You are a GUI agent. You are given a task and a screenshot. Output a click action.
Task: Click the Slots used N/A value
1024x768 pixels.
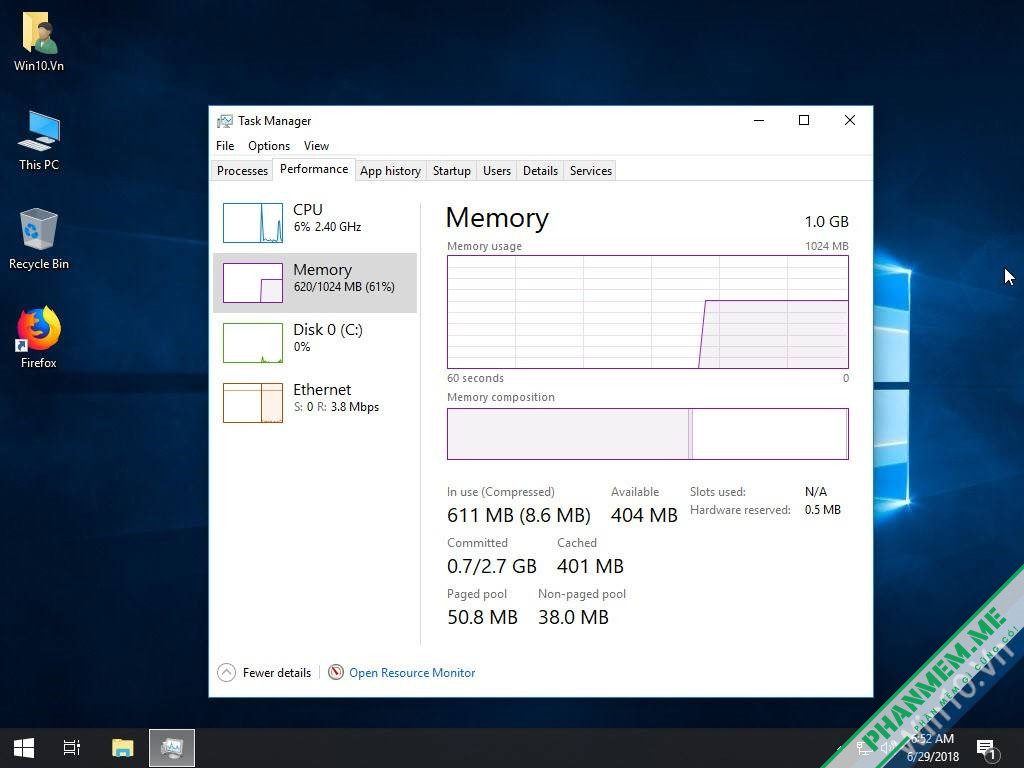[x=816, y=492]
